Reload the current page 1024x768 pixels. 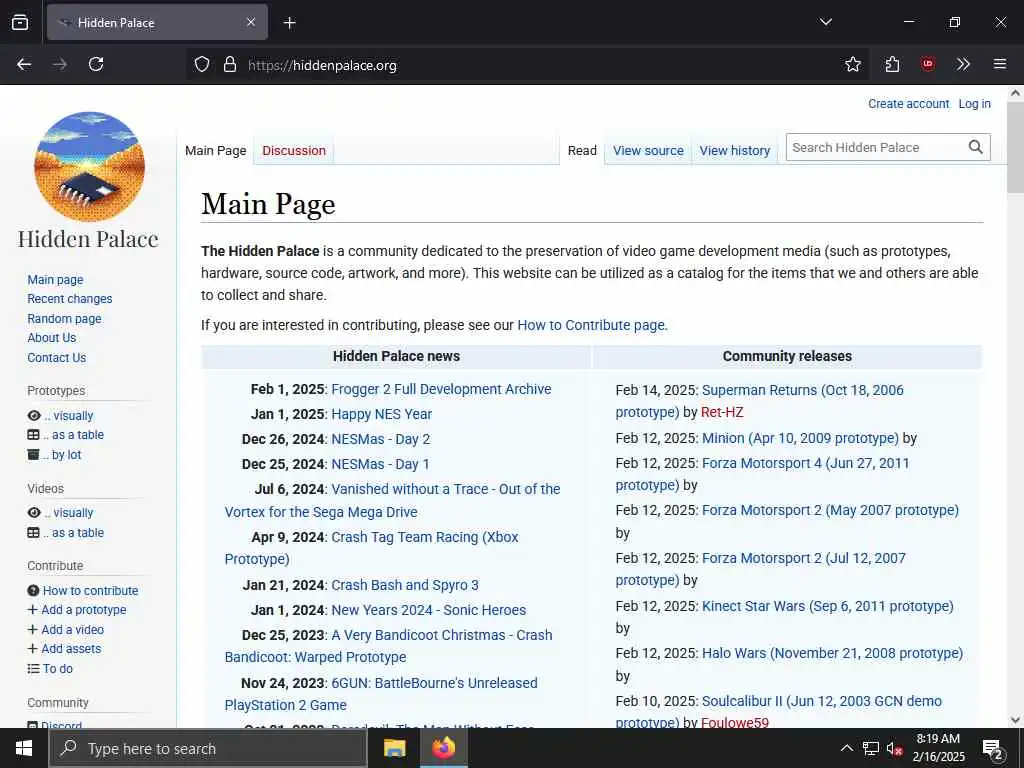96,64
